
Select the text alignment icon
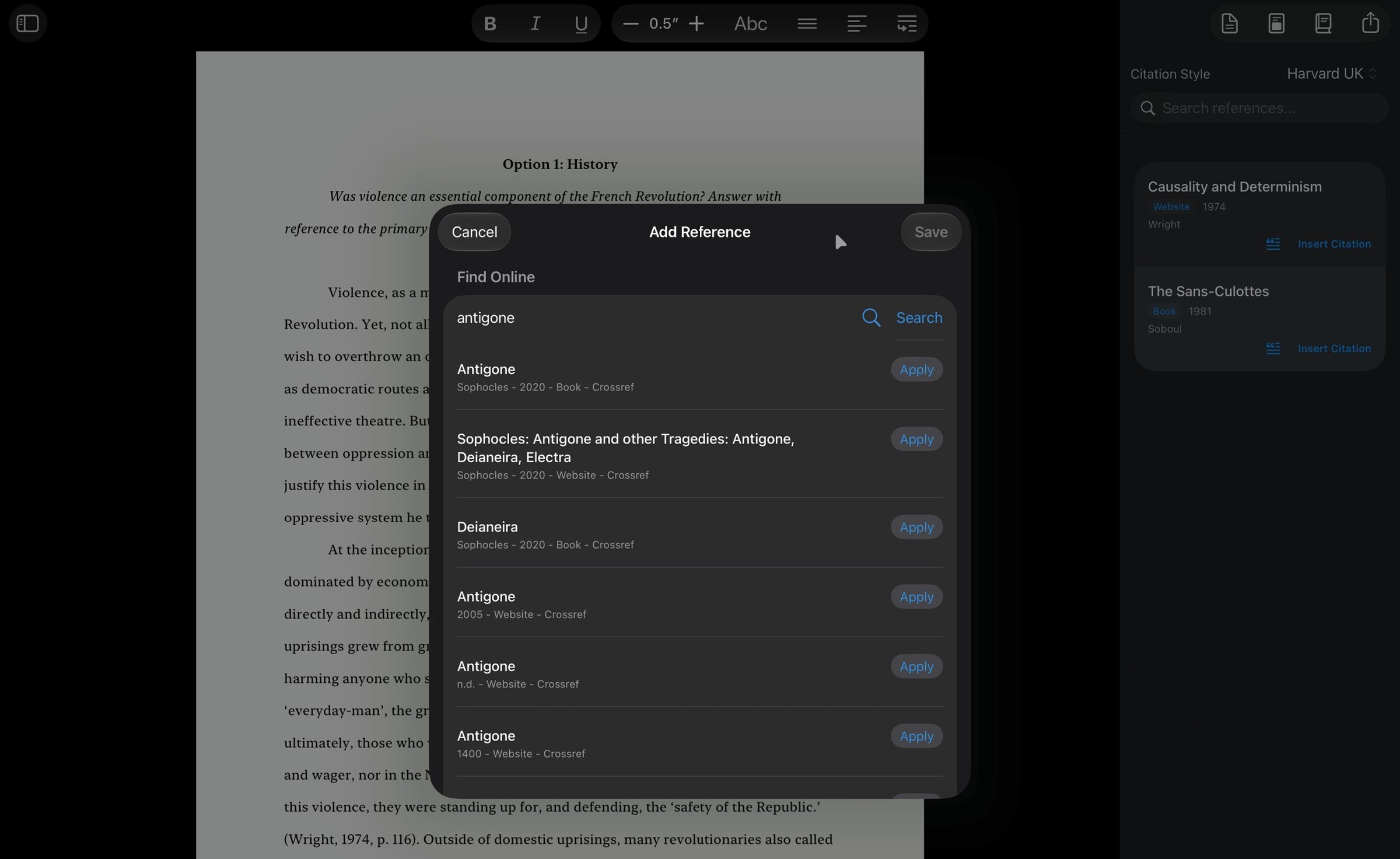(856, 23)
